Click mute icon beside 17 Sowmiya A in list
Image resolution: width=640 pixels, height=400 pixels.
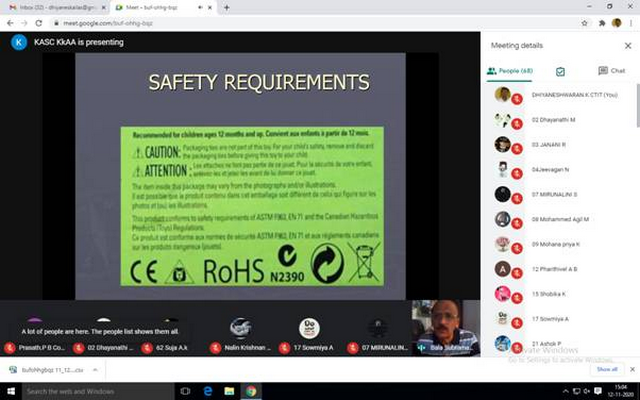pyautogui.click(x=517, y=323)
